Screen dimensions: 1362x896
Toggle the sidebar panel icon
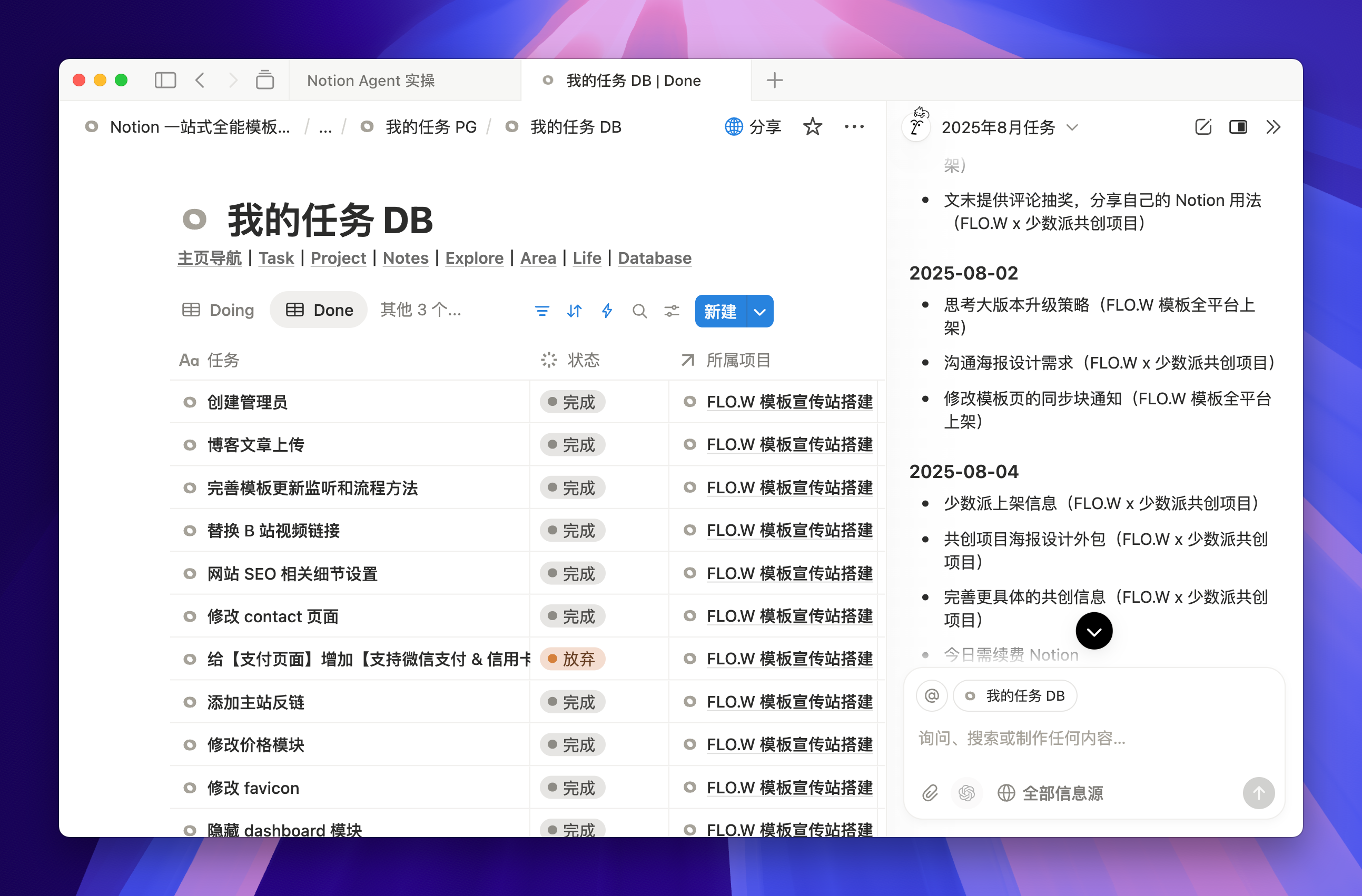click(x=165, y=80)
